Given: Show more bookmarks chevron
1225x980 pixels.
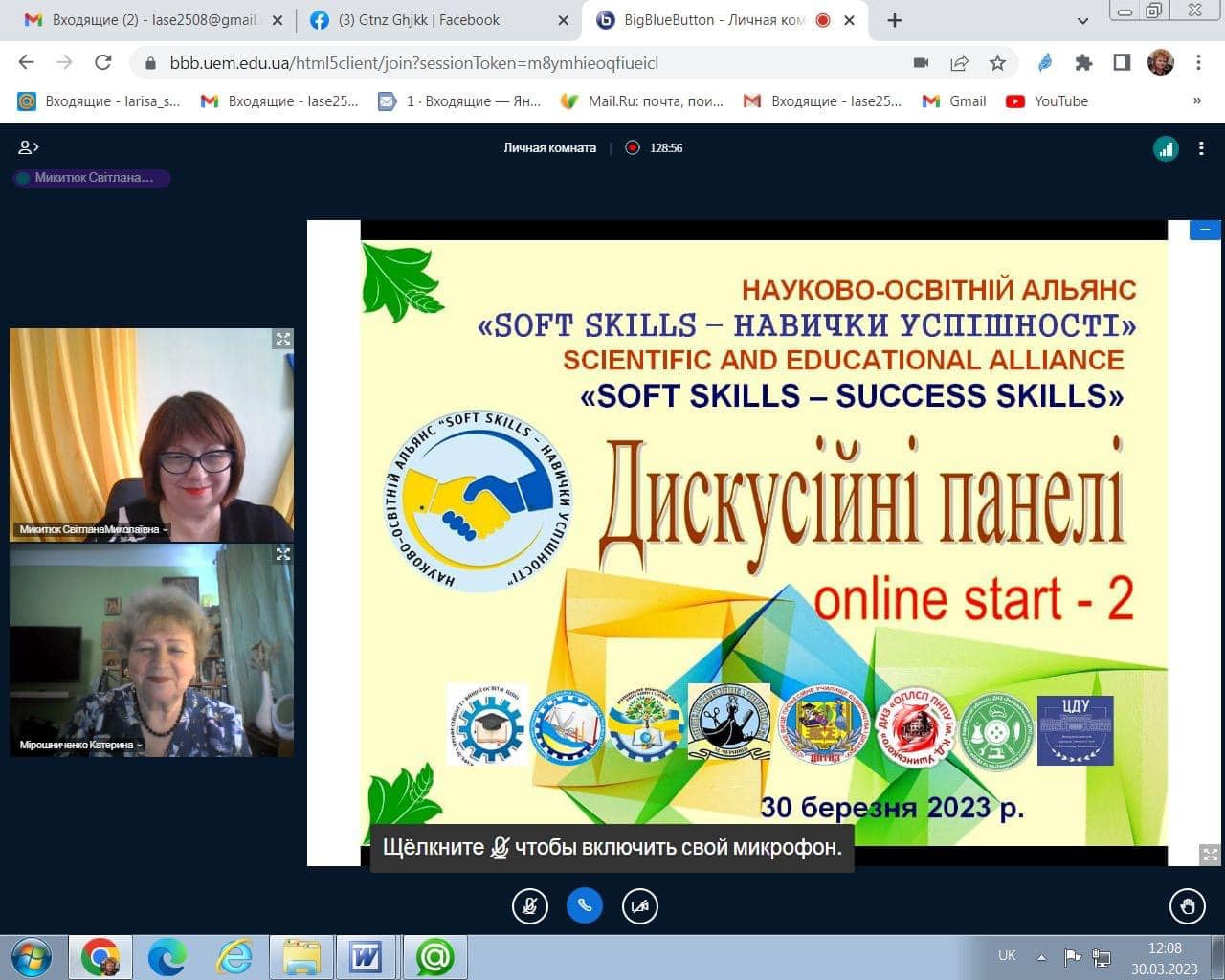Looking at the screenshot, I should click(x=1196, y=100).
